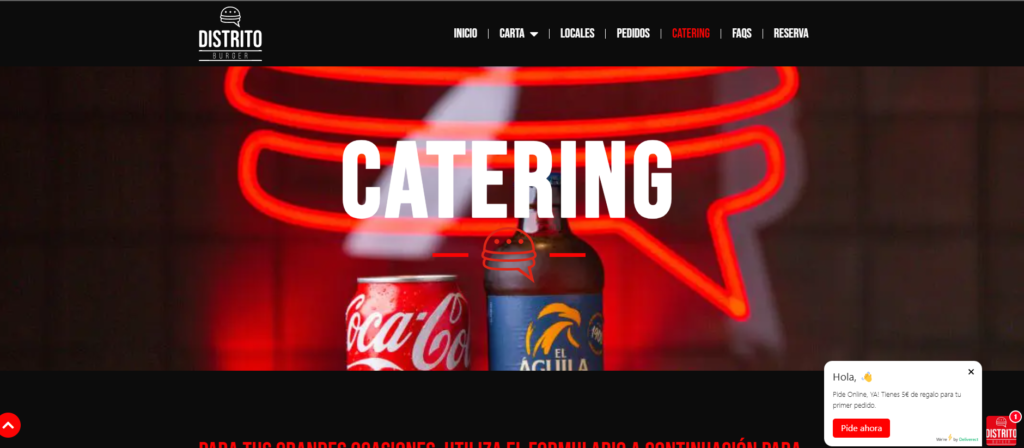This screenshot has width=1024, height=448.
Task: Click the Distrito Burger logo in header
Action: 231,34
